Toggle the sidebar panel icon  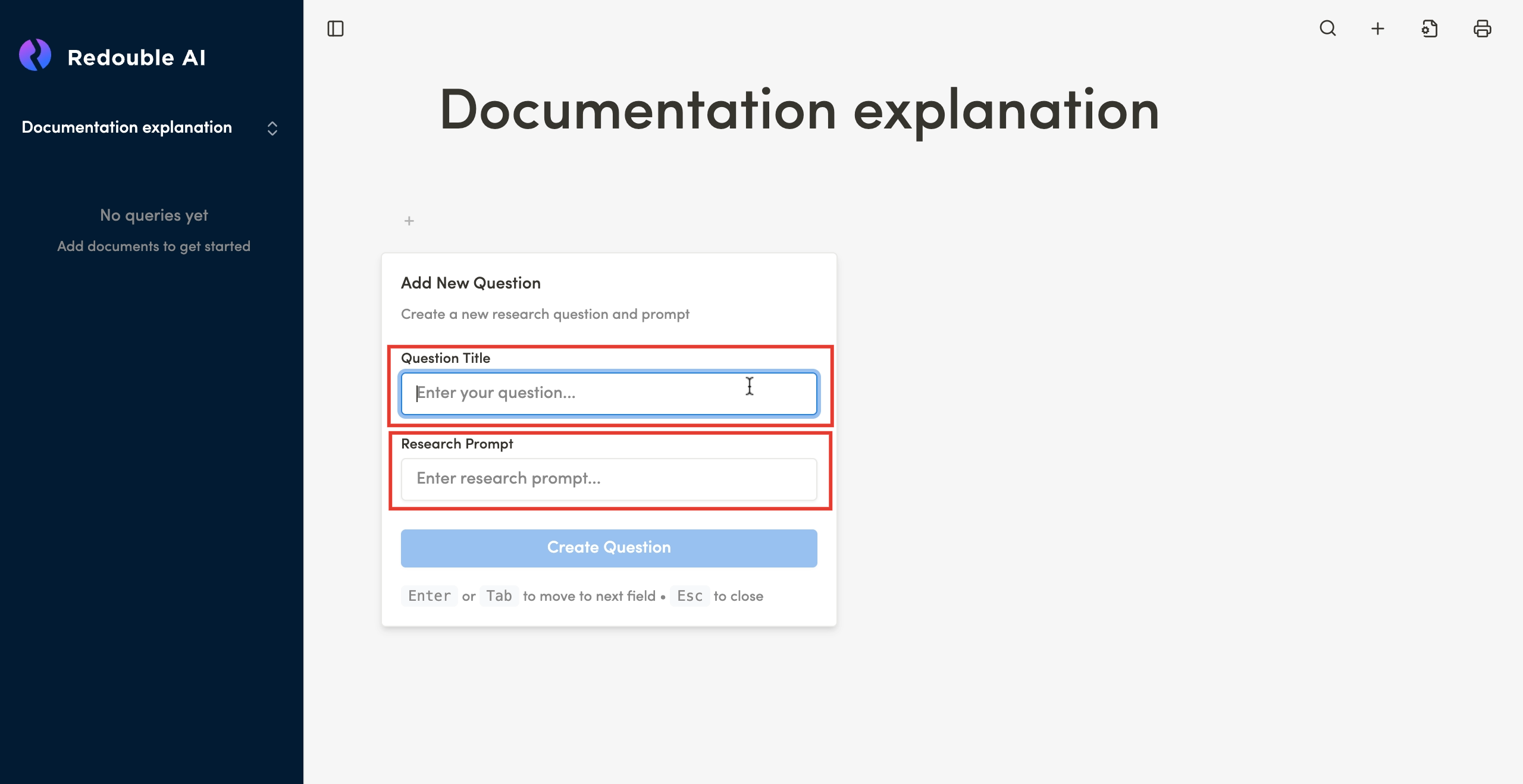336,29
